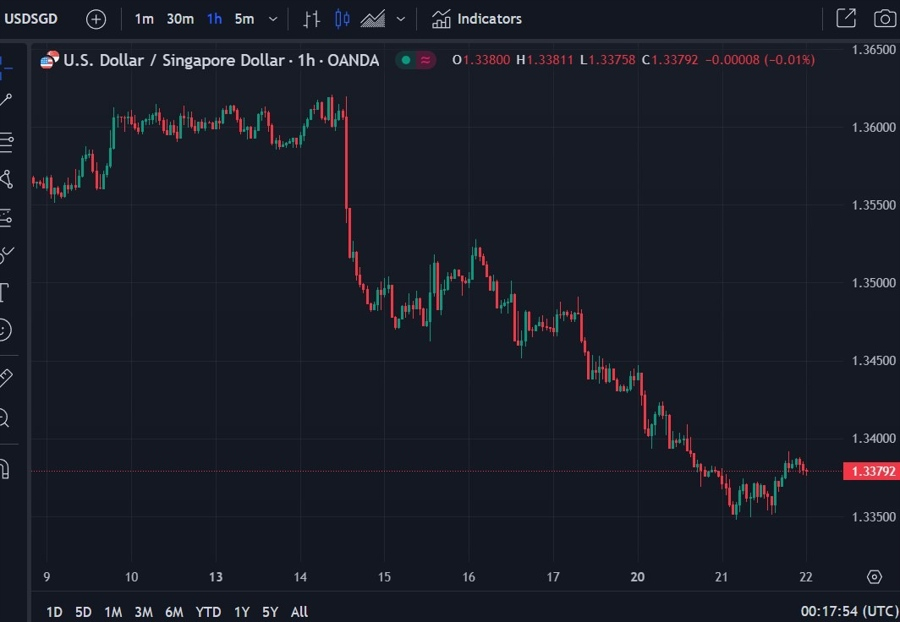Select the Area chart style icon
This screenshot has width=900, height=622.
click(373, 19)
